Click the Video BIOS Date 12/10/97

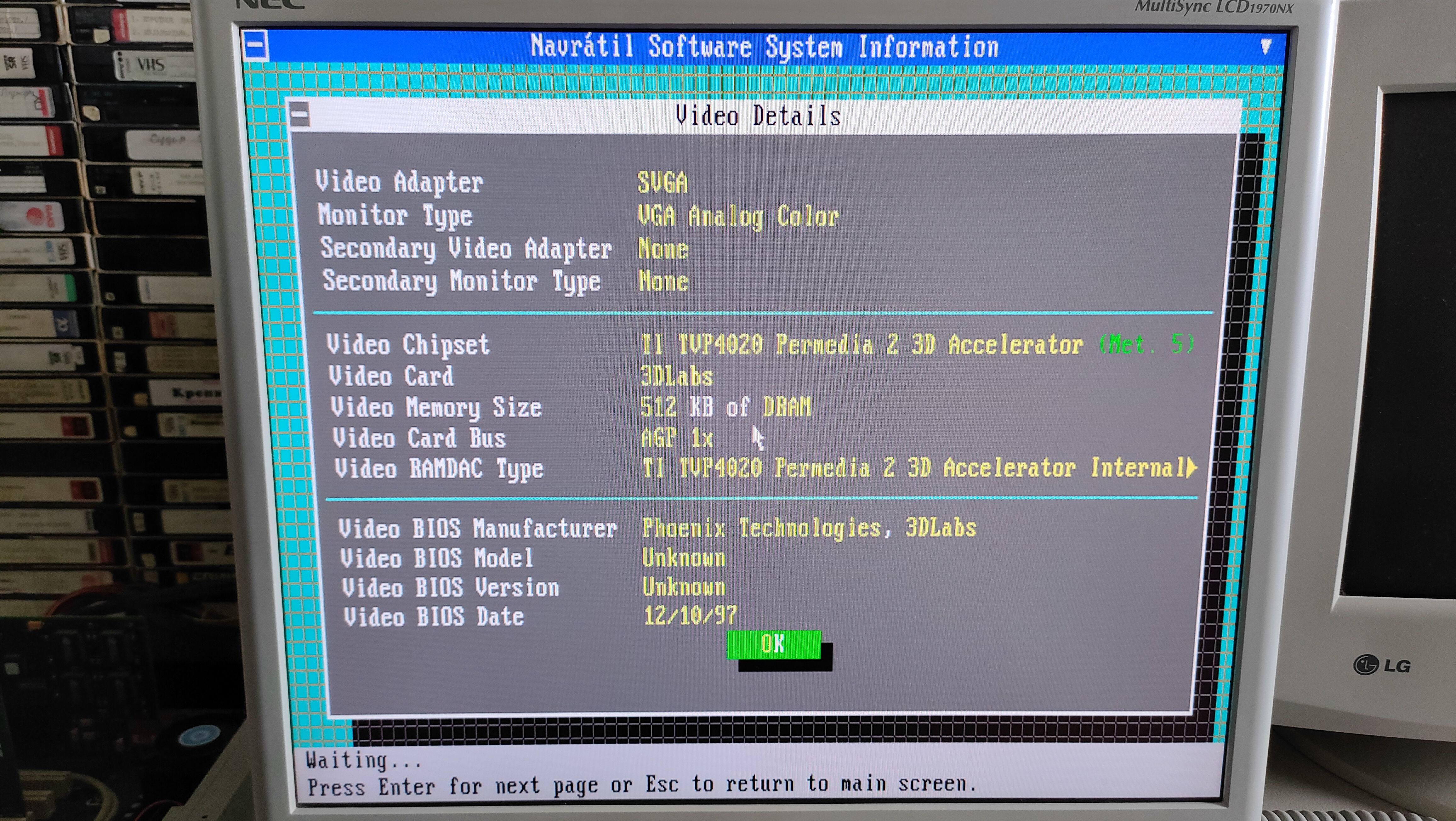point(690,615)
